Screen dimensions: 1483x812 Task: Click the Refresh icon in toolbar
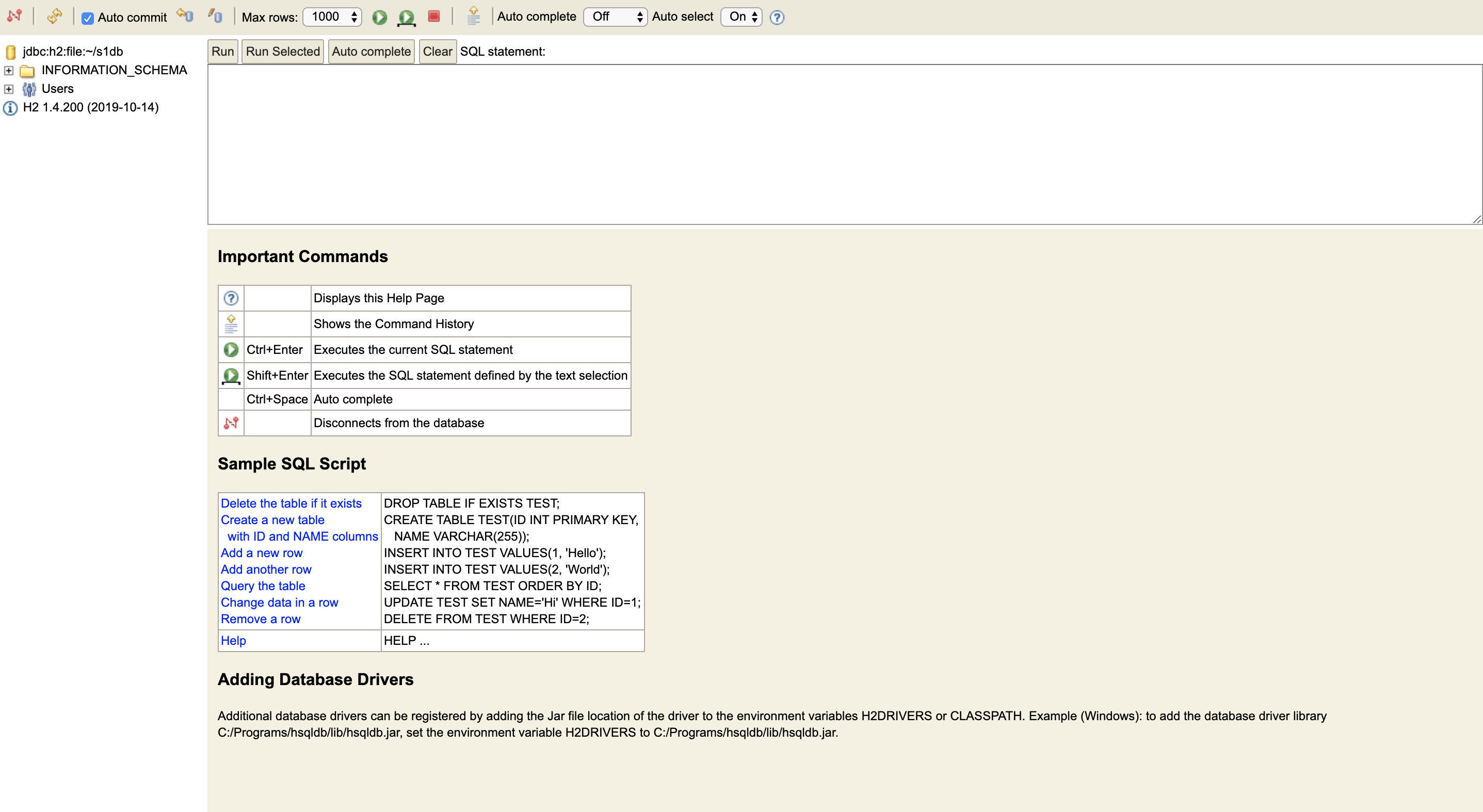54,16
